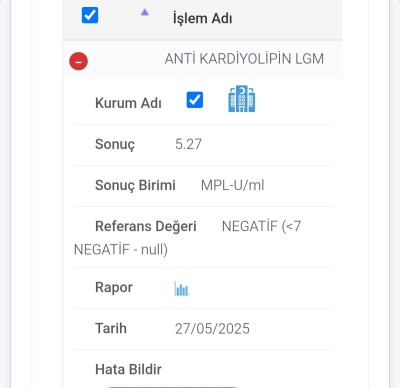Click the Rapor label
This screenshot has width=400, height=388.
[x=114, y=288]
